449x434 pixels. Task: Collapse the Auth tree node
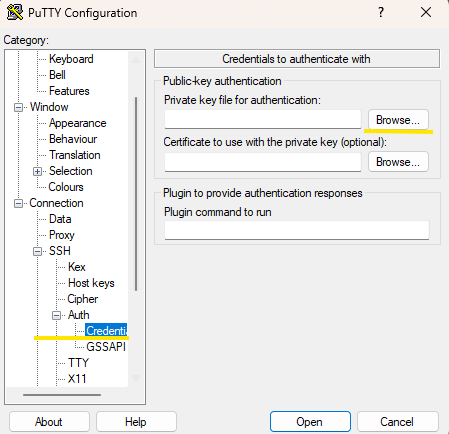pyautogui.click(x=57, y=315)
